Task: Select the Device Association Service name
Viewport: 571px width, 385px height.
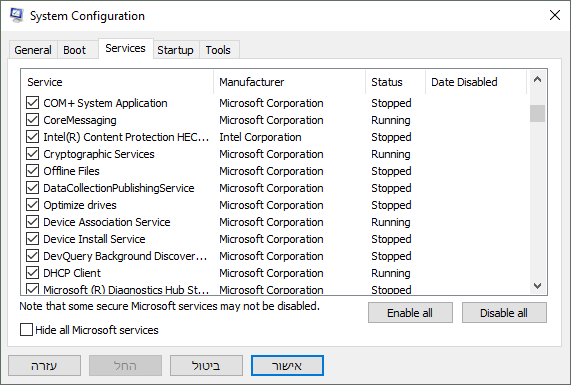Action: 107,222
